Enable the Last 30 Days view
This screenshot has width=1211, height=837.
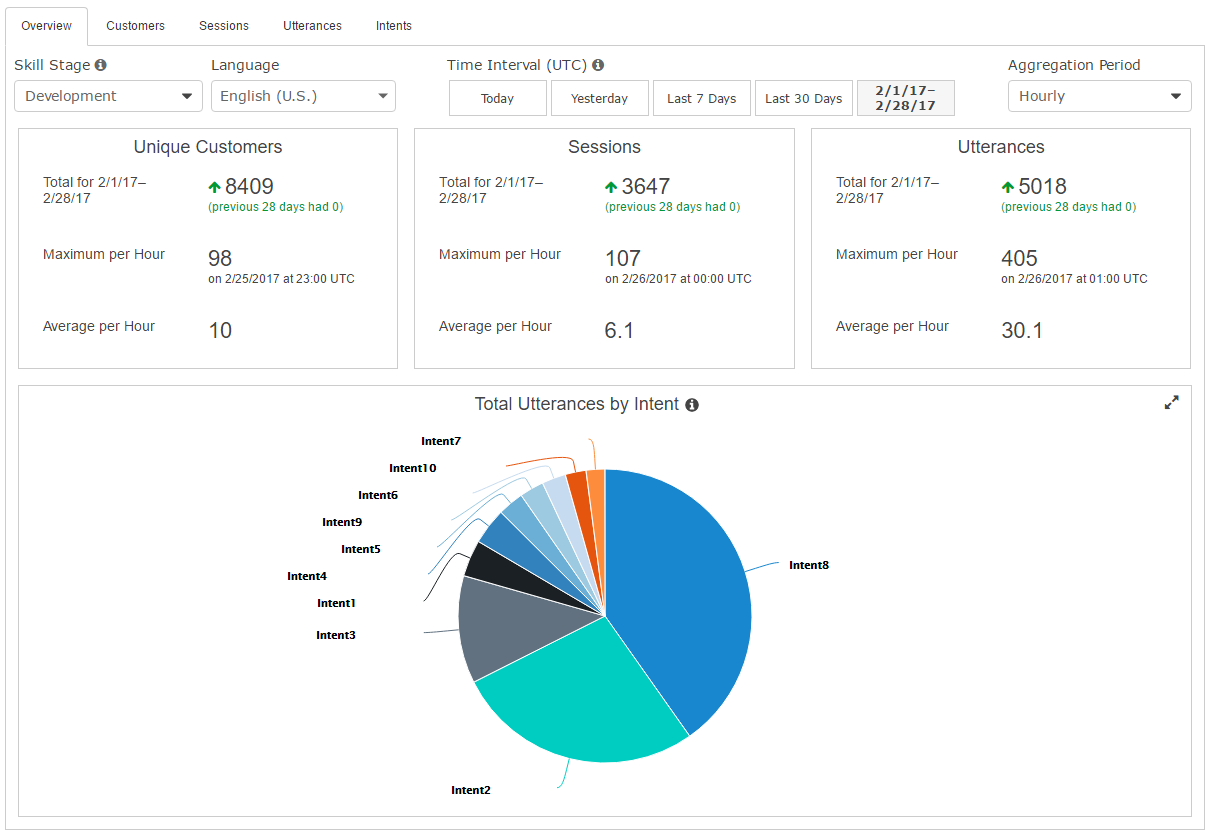pyautogui.click(x=803, y=97)
